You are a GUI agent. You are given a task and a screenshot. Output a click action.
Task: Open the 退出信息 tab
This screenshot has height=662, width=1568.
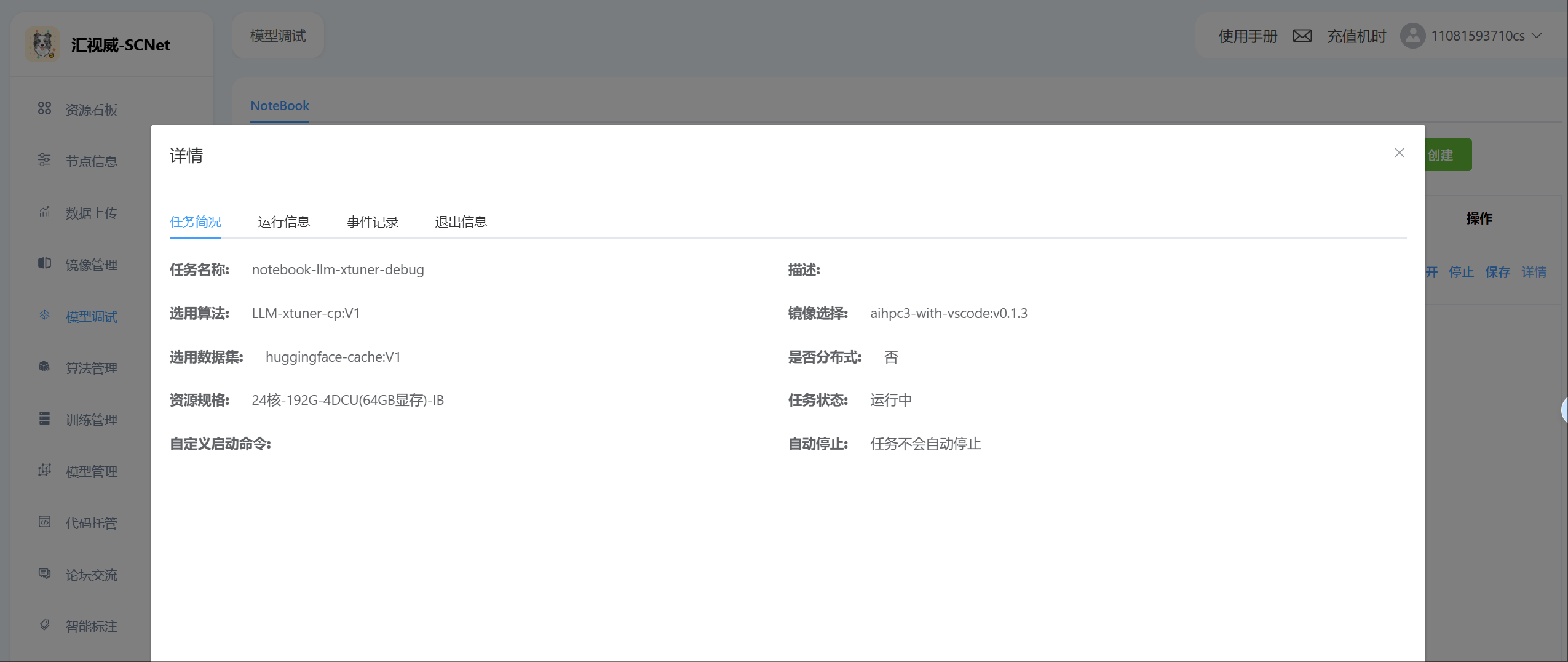(x=461, y=221)
